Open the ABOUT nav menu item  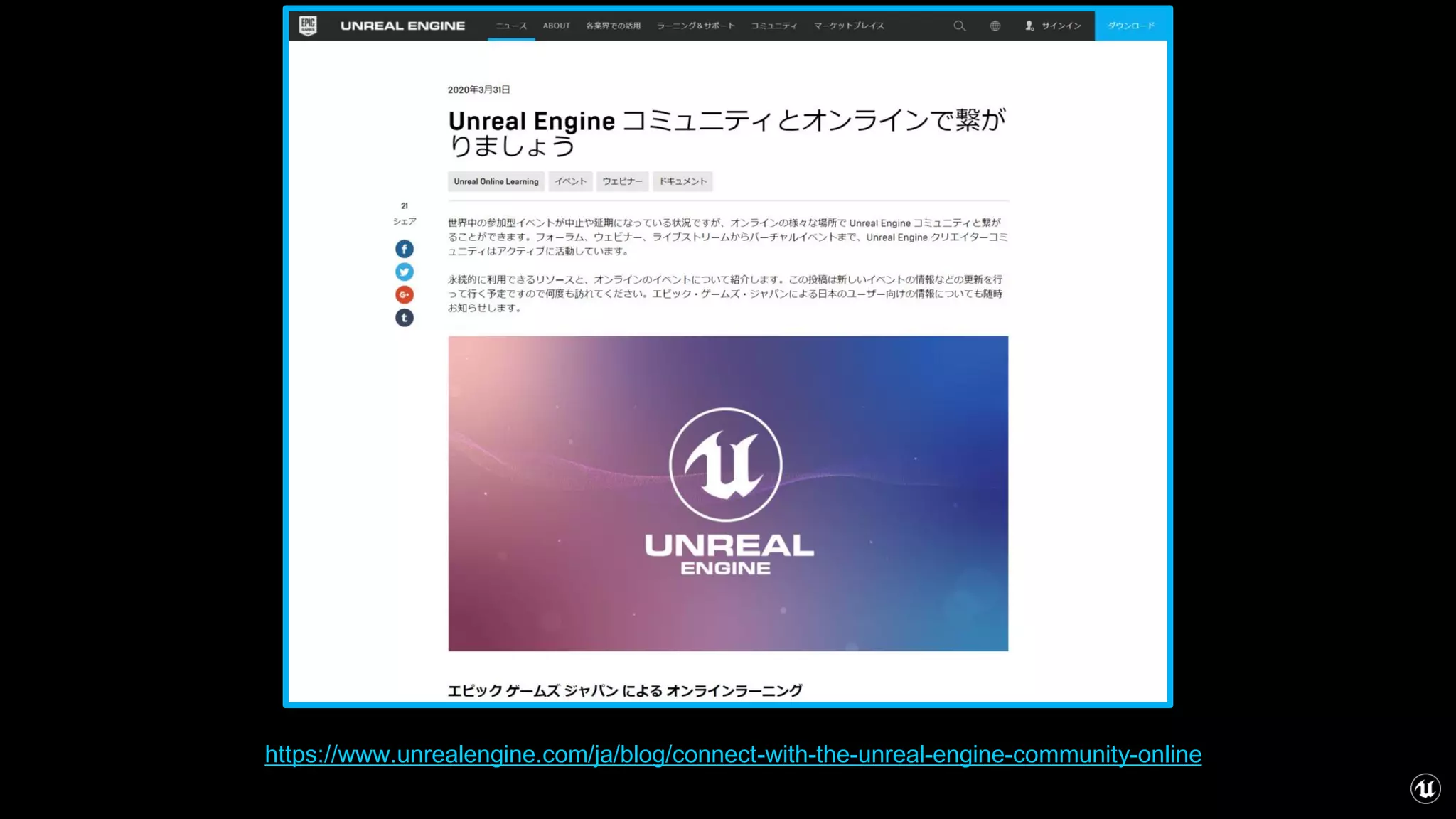[557, 26]
